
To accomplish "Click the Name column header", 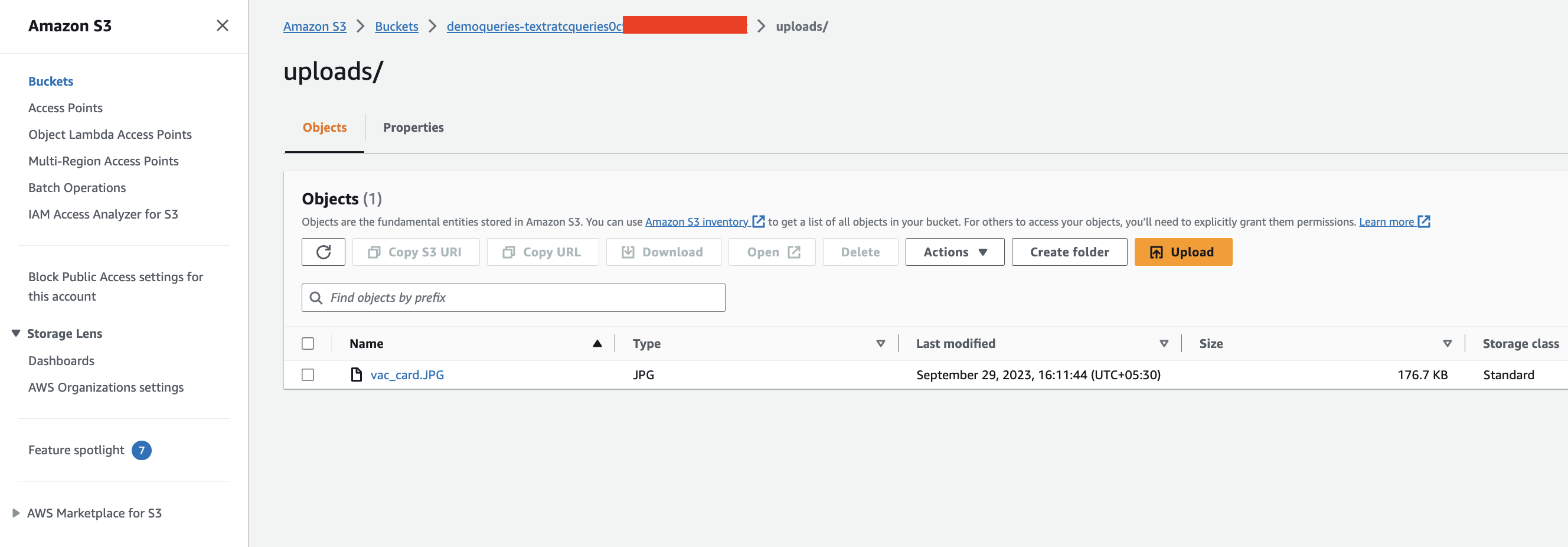I will click(366, 344).
